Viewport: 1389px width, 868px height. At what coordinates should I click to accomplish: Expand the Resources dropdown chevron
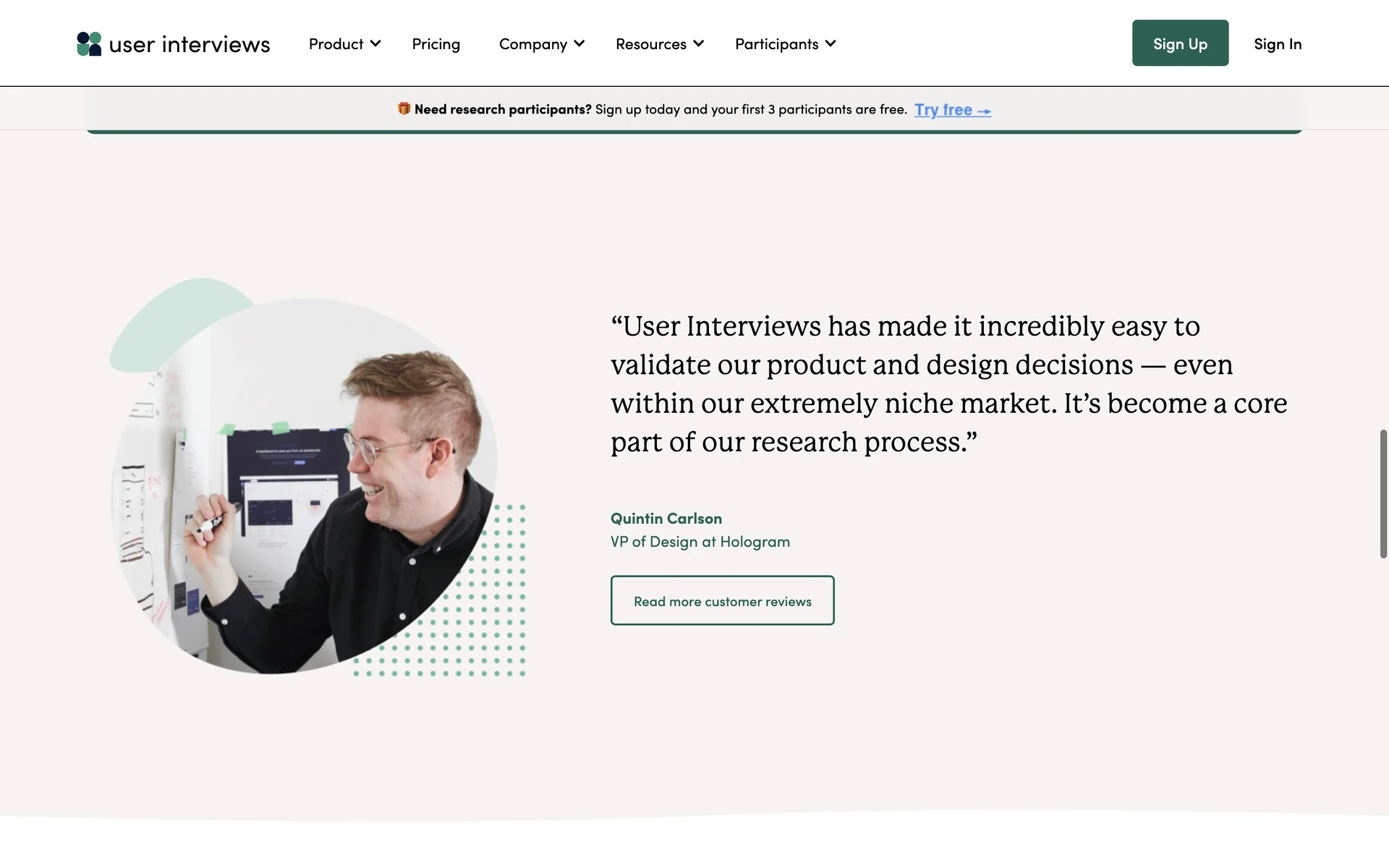point(698,43)
